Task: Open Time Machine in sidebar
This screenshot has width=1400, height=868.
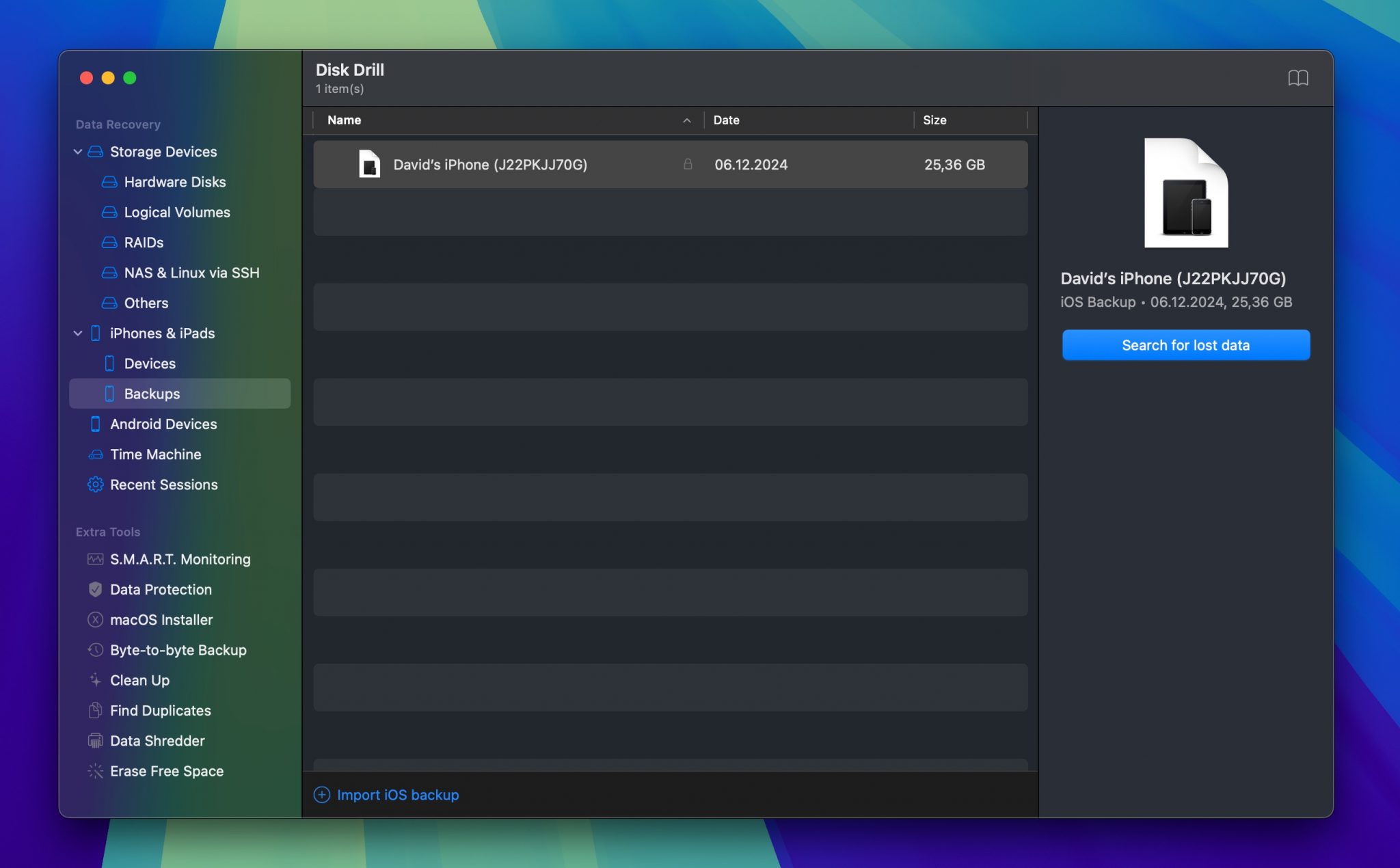Action: coord(155,455)
